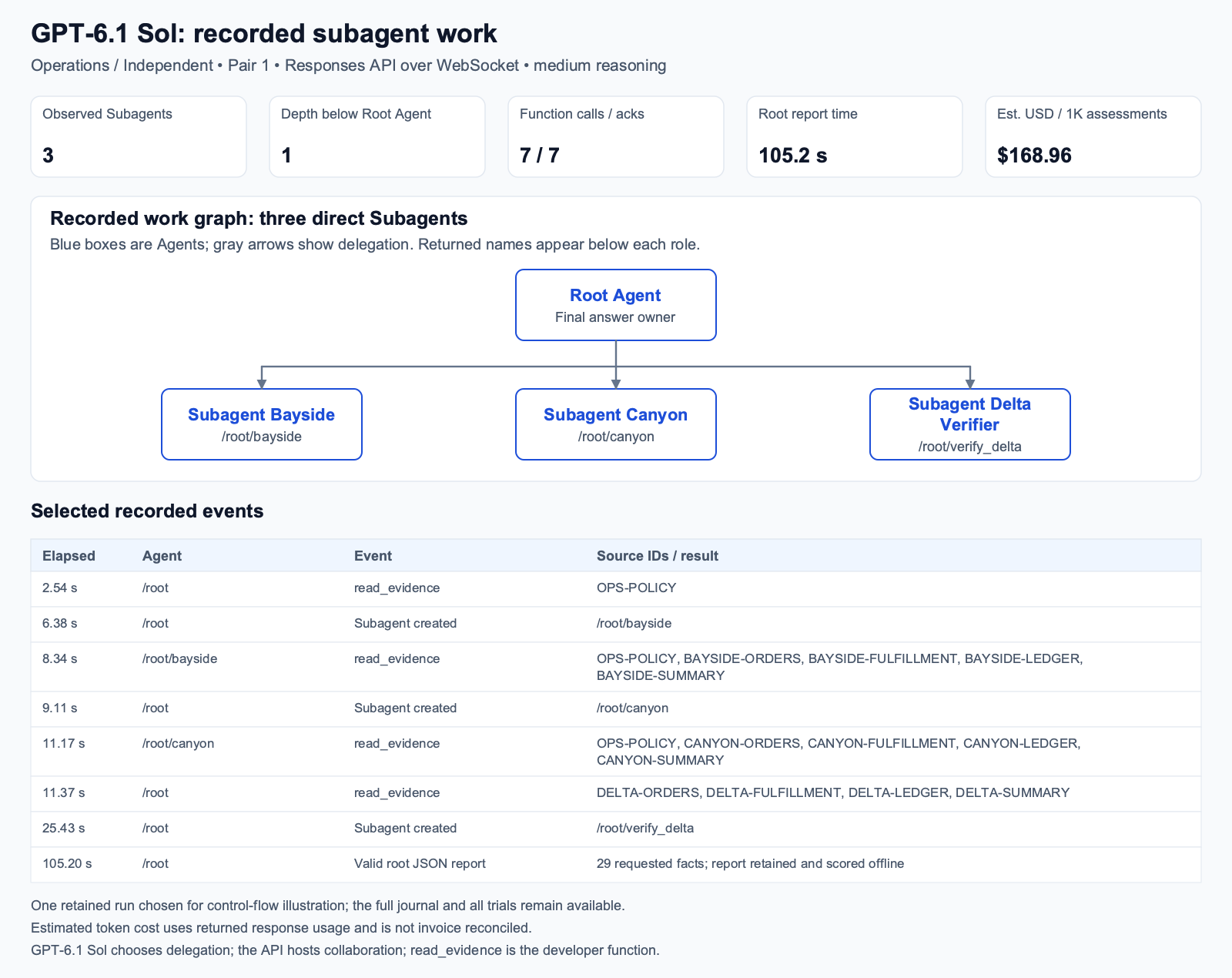Click the 2.54 s elapsed cell

60,588
